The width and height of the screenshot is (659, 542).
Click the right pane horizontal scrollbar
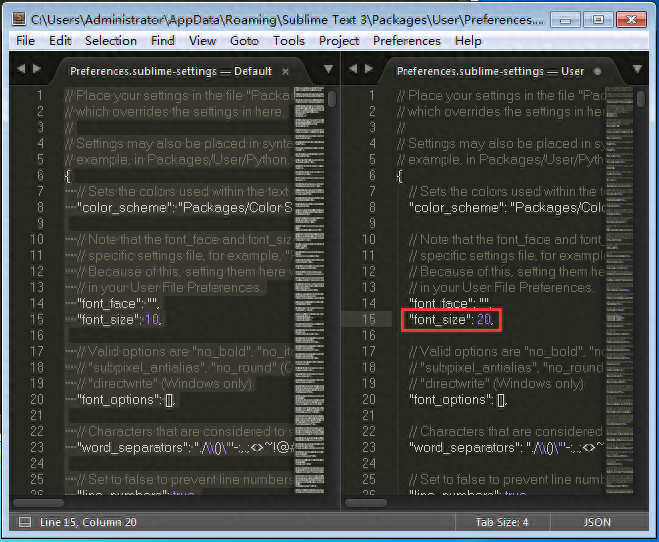pos(366,503)
